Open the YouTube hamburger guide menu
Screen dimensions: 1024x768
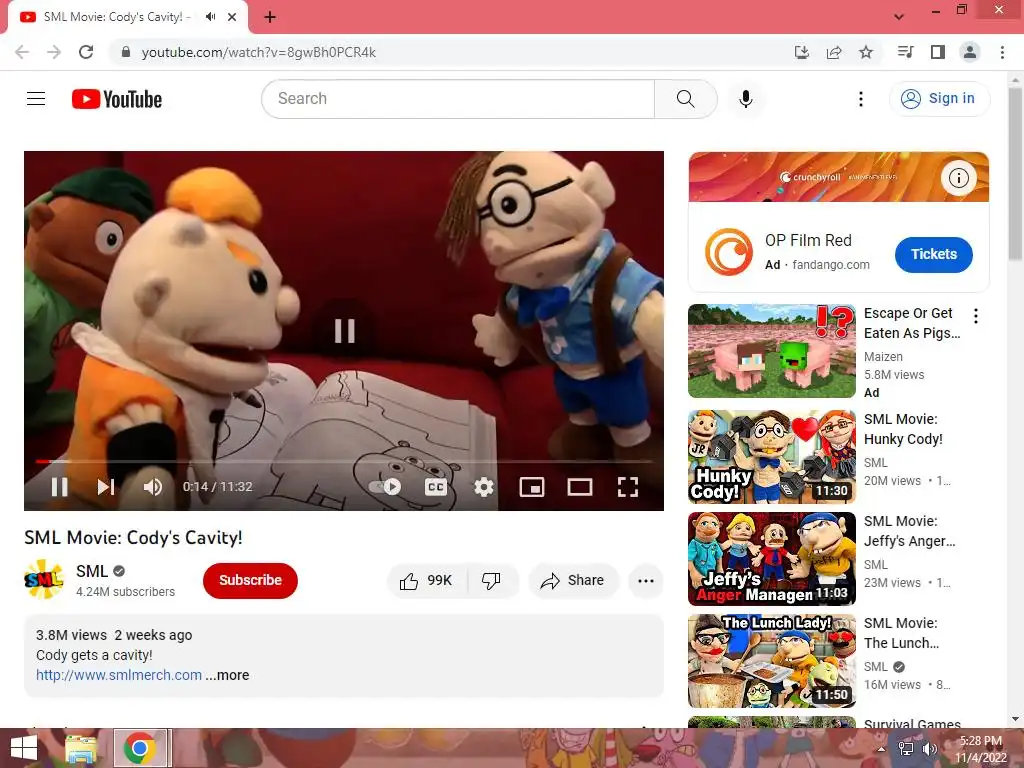pos(36,99)
